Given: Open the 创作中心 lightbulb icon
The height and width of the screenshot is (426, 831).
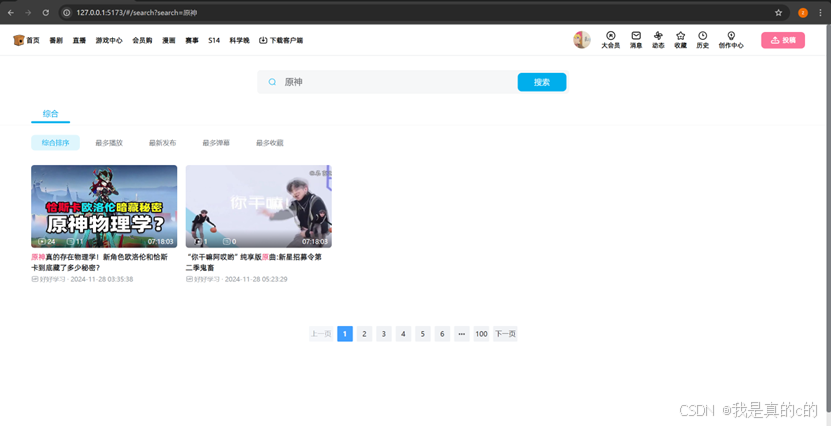Looking at the screenshot, I should 731,36.
